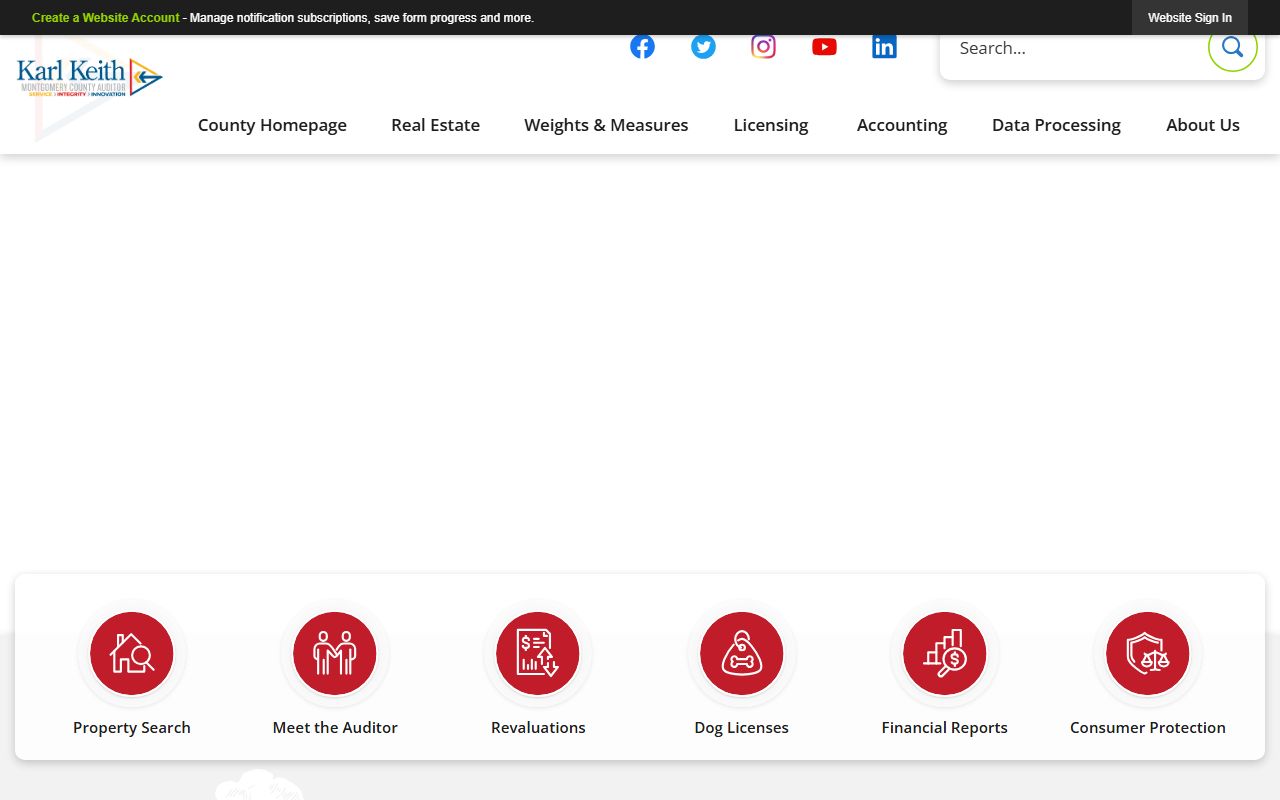Select the Consumer Protection shield icon
1280x800 pixels.
1147,654
